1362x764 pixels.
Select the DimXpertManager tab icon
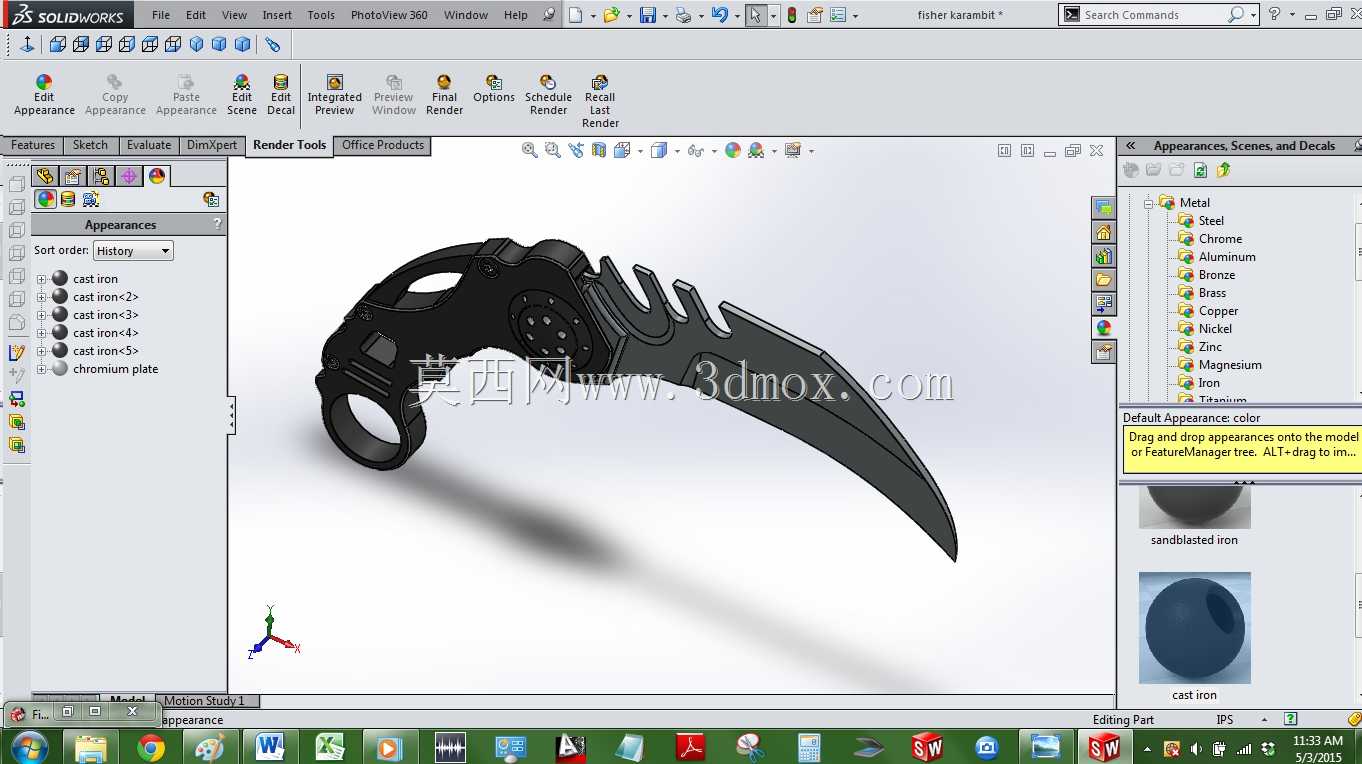tap(129, 176)
